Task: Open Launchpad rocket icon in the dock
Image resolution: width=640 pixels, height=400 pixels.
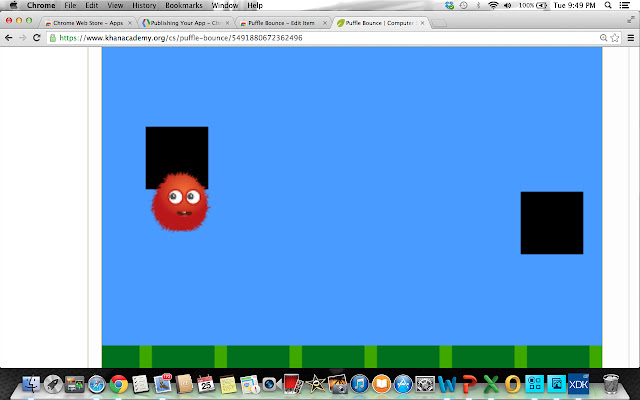Action: tap(53, 384)
